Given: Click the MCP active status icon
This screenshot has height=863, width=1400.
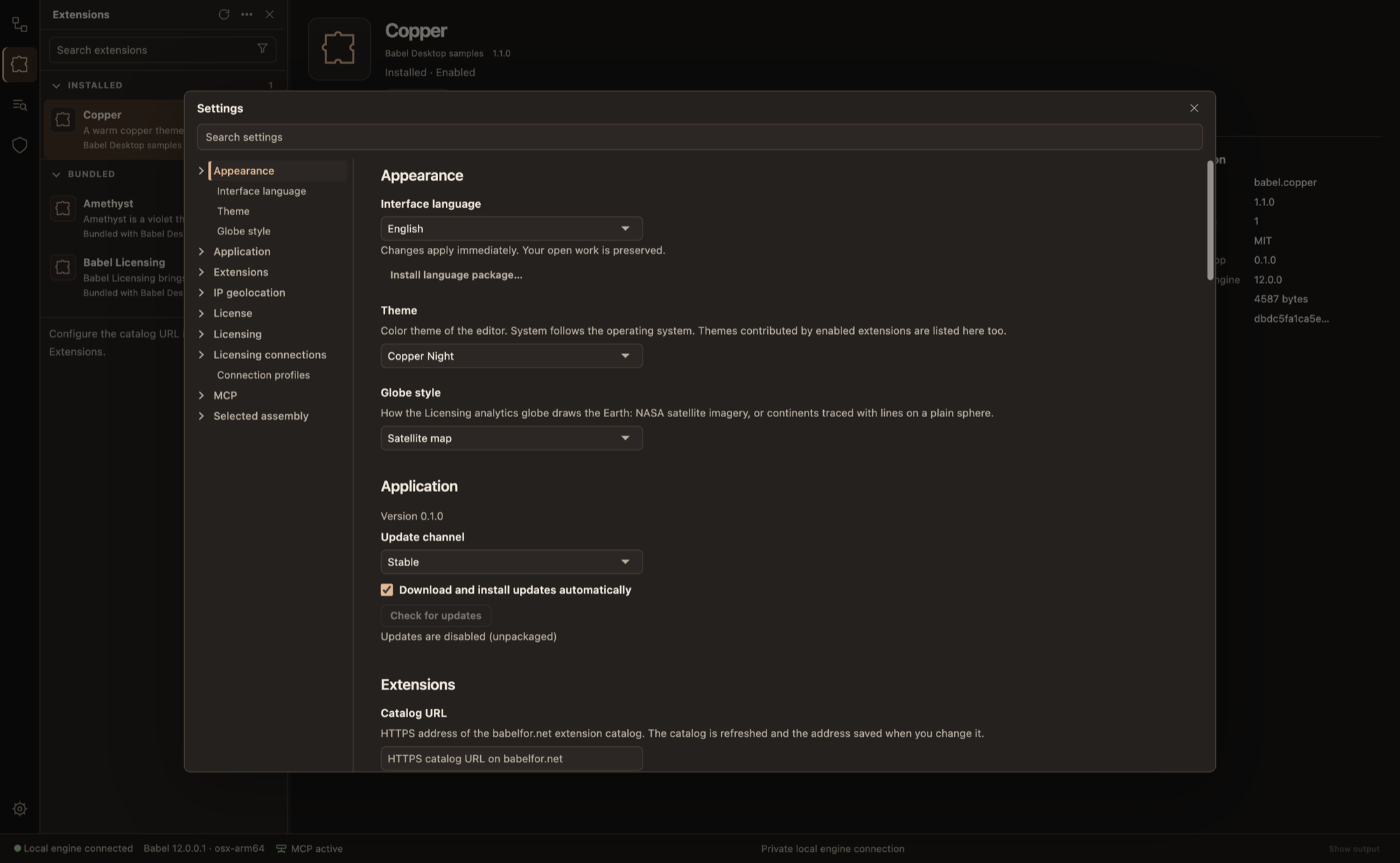Looking at the screenshot, I should pyautogui.click(x=281, y=848).
